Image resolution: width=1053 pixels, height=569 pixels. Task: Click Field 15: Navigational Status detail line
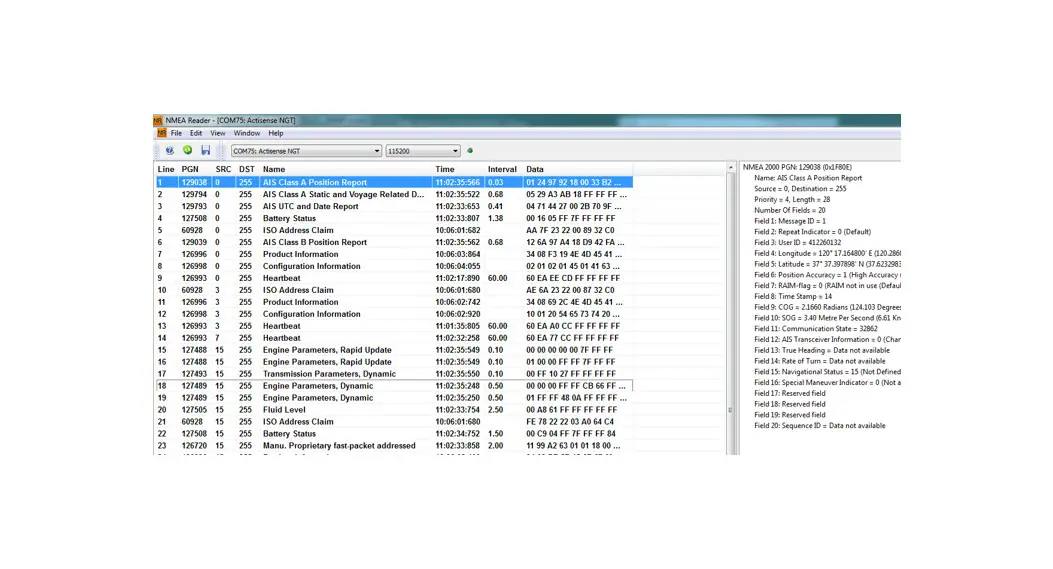click(x=827, y=371)
